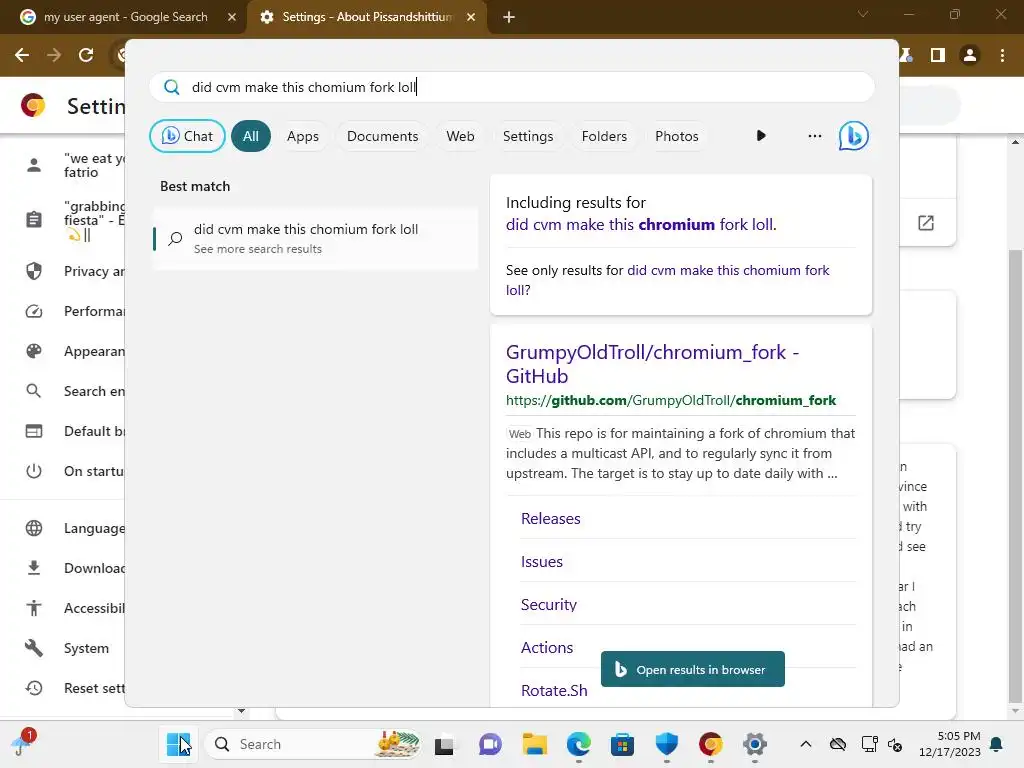Open the browser side panel icon
1024x768 pixels.
[938, 56]
